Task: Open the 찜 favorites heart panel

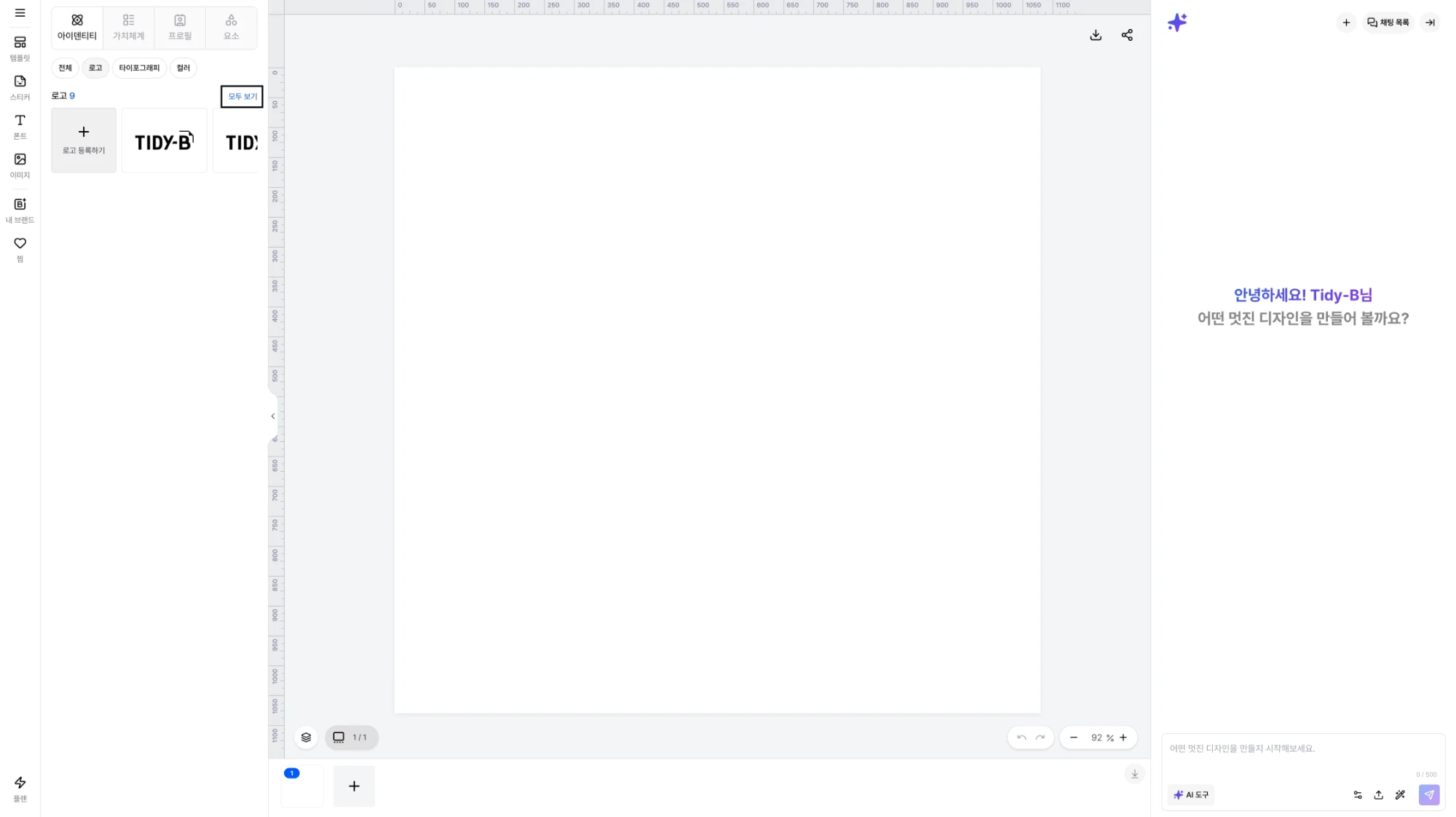Action: 20,249
